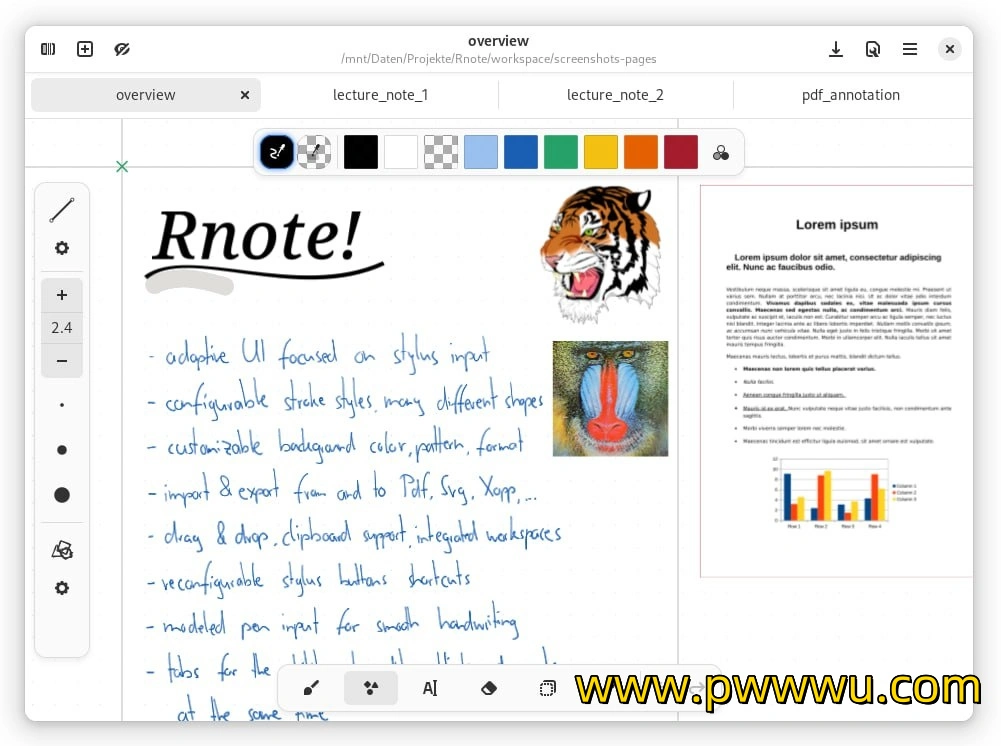Select the dark blue color swatch
This screenshot has width=1001, height=746.
pos(521,152)
